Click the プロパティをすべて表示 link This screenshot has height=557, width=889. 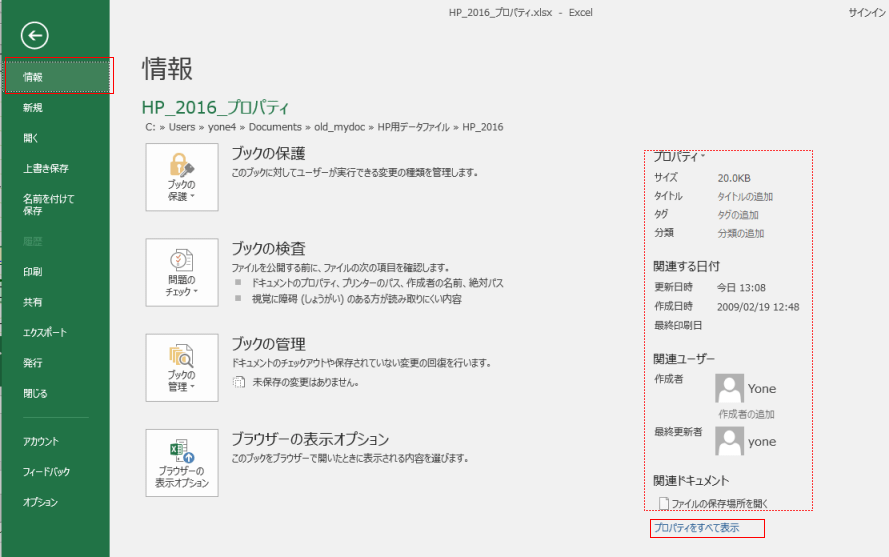pyautogui.click(x=696, y=528)
